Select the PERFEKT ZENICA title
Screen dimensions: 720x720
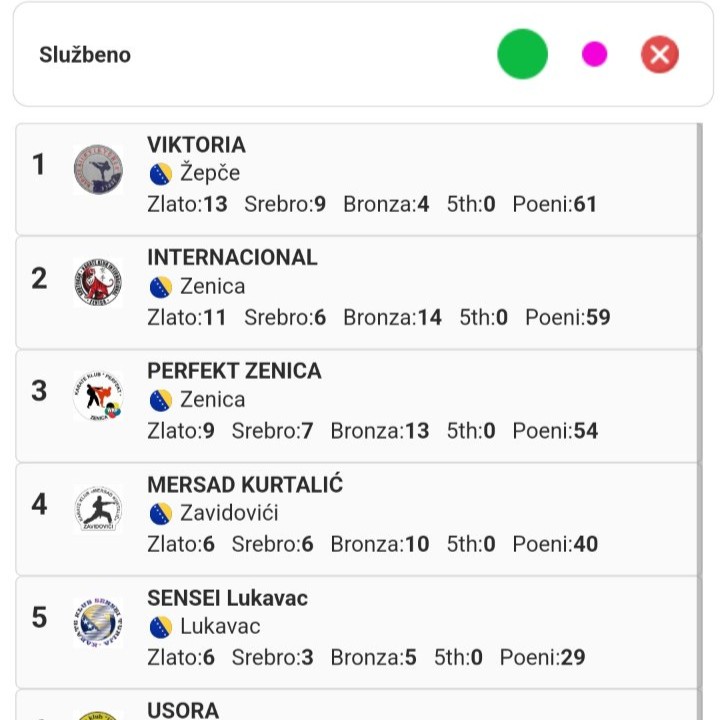234,371
